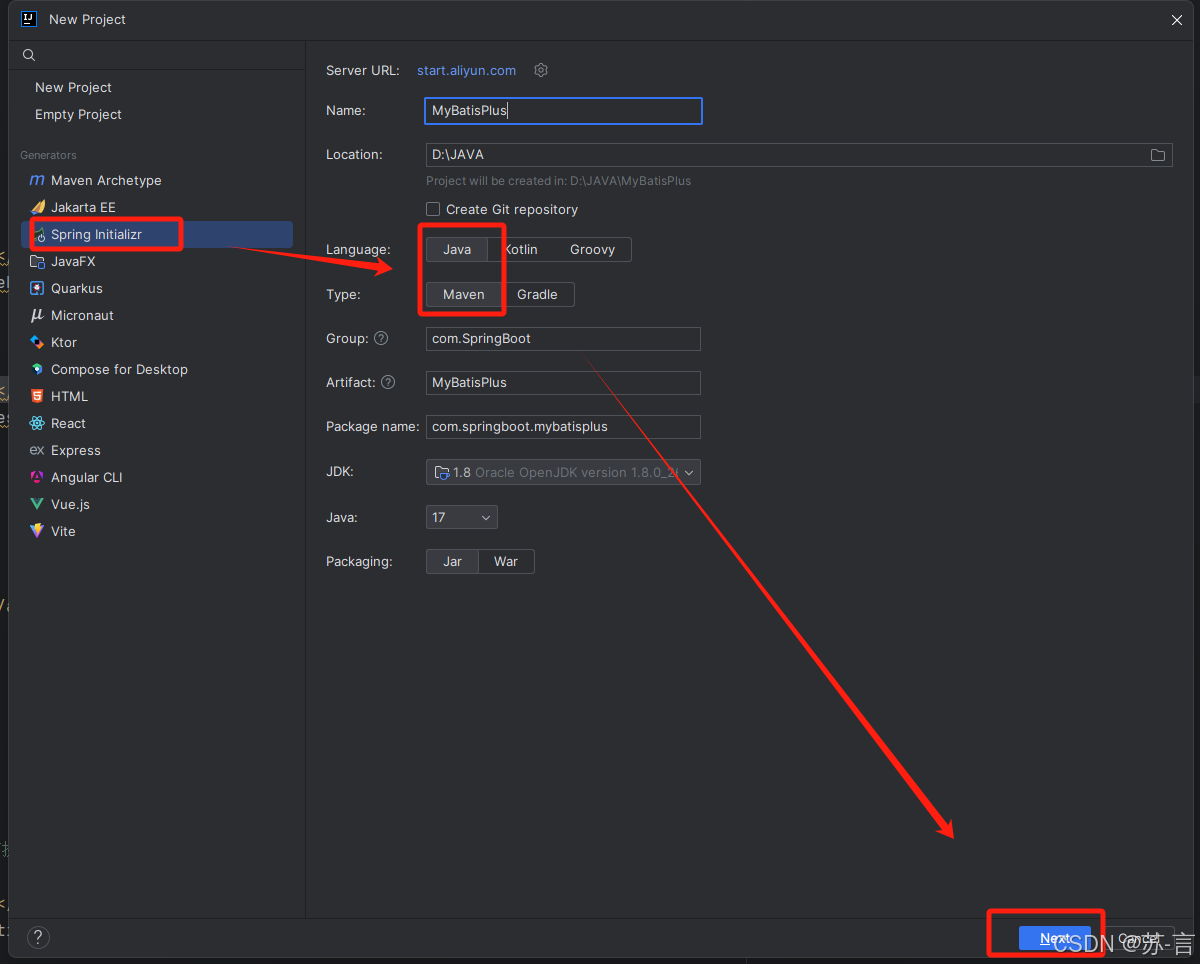The image size is (1200, 964).
Task: Select Express generator entry
Action: click(75, 450)
